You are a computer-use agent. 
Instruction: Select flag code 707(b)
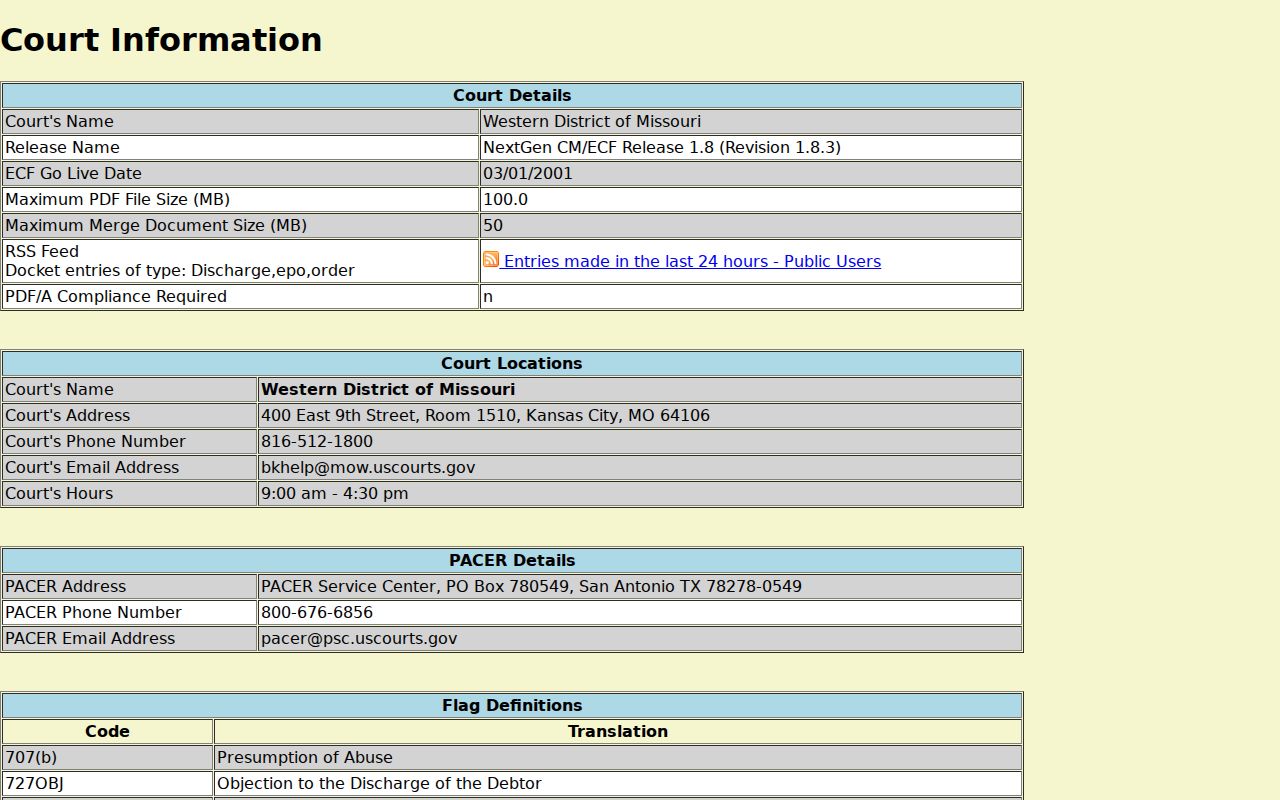(x=31, y=757)
